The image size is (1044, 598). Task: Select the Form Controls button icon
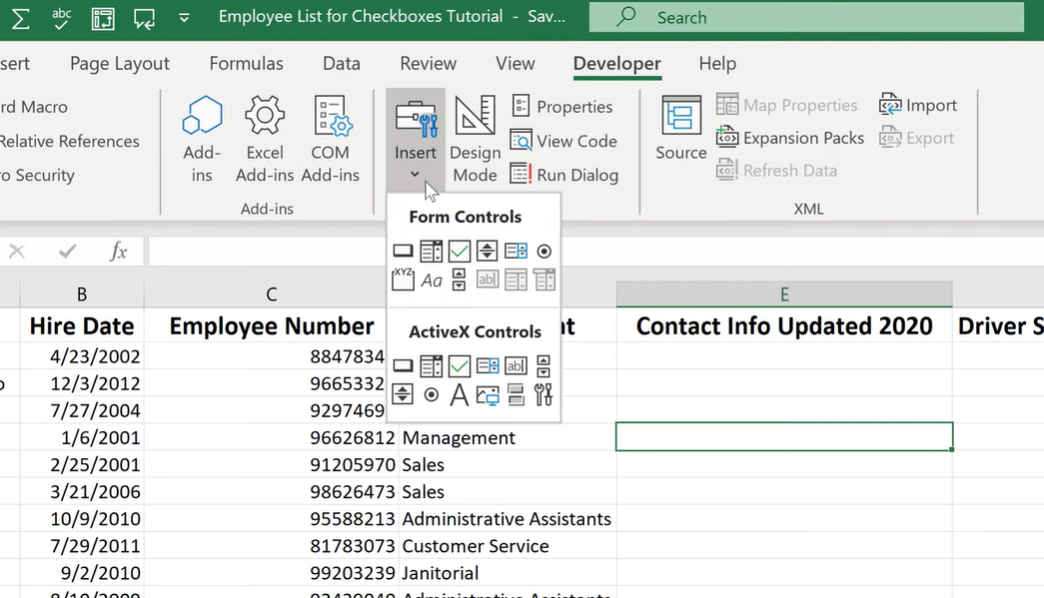403,251
